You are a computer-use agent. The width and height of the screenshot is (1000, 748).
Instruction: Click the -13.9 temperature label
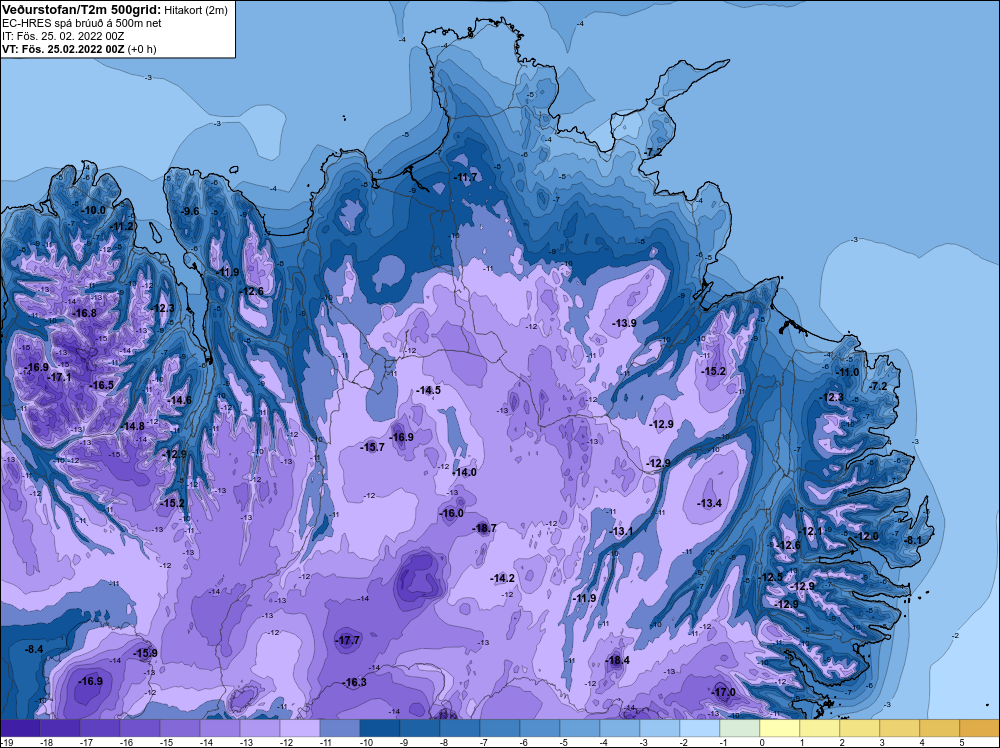point(624,323)
